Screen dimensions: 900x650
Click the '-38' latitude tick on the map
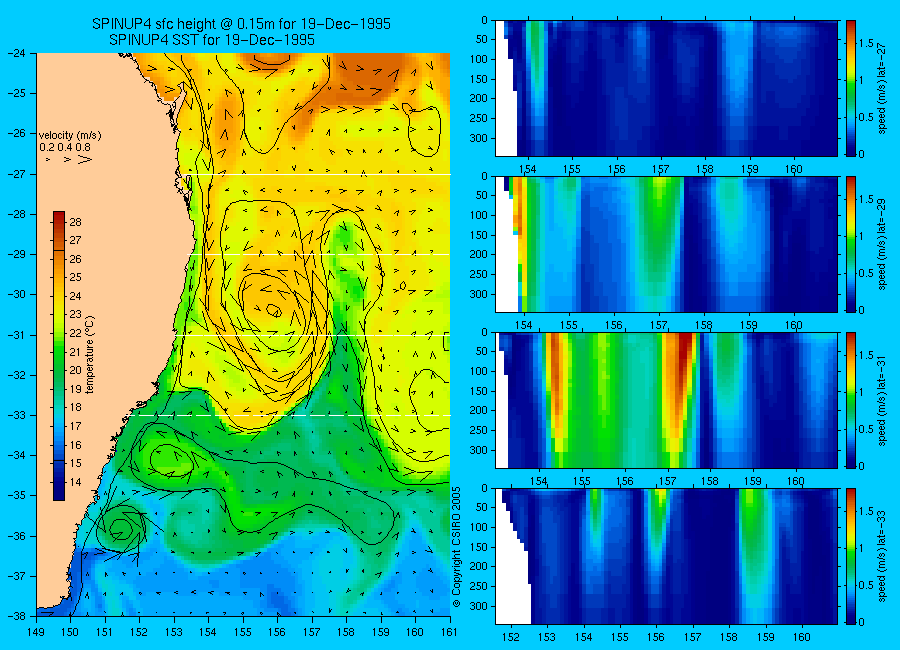tap(18, 616)
